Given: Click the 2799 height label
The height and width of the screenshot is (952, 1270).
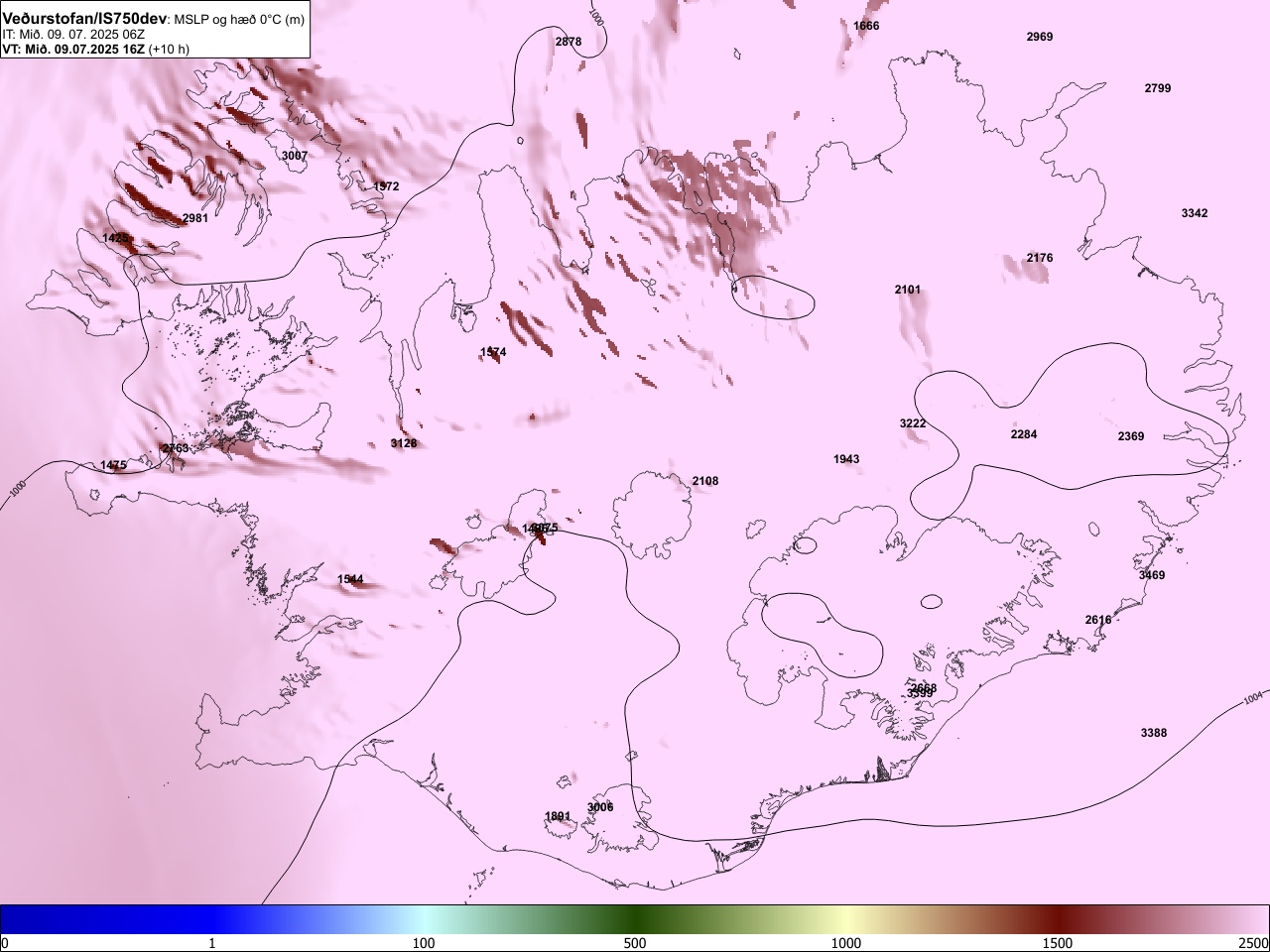Looking at the screenshot, I should pyautogui.click(x=1158, y=88).
